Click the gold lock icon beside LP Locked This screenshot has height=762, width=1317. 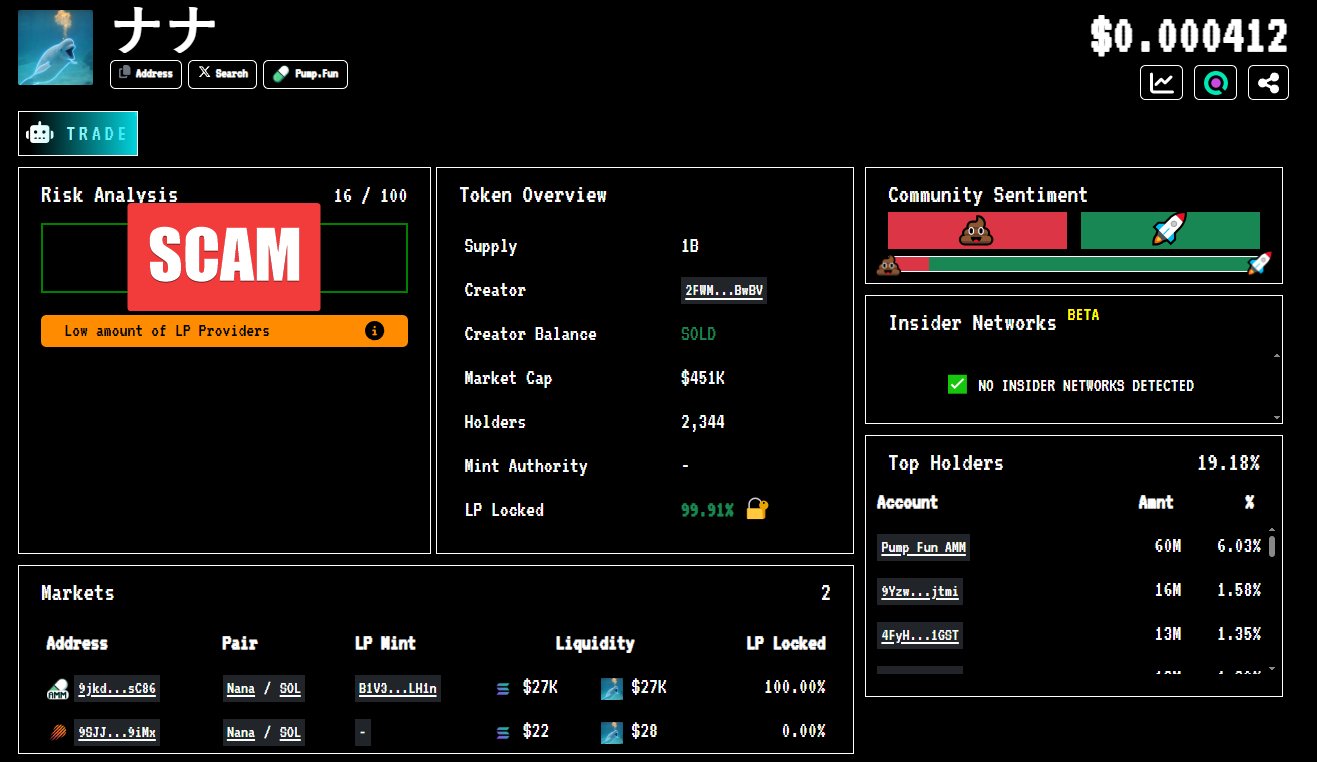coord(757,509)
